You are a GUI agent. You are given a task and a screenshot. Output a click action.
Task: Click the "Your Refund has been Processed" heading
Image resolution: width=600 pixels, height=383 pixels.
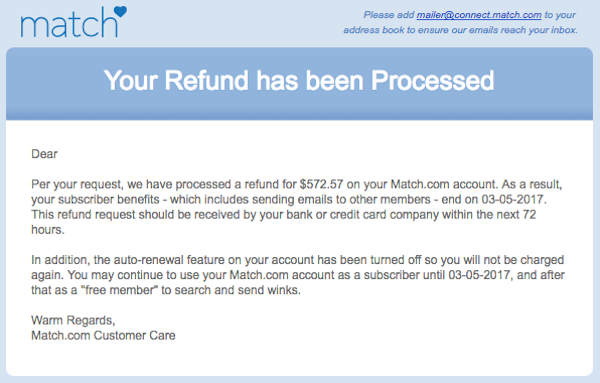[299, 81]
